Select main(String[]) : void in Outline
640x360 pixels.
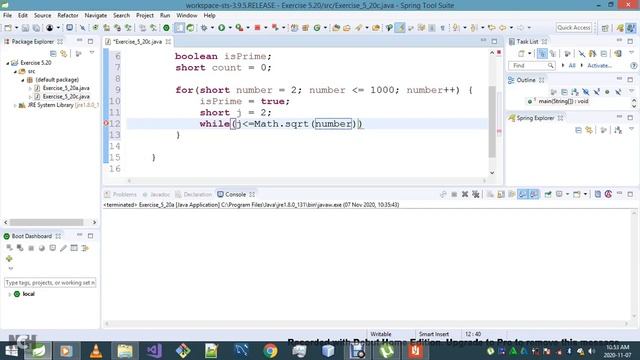click(563, 101)
